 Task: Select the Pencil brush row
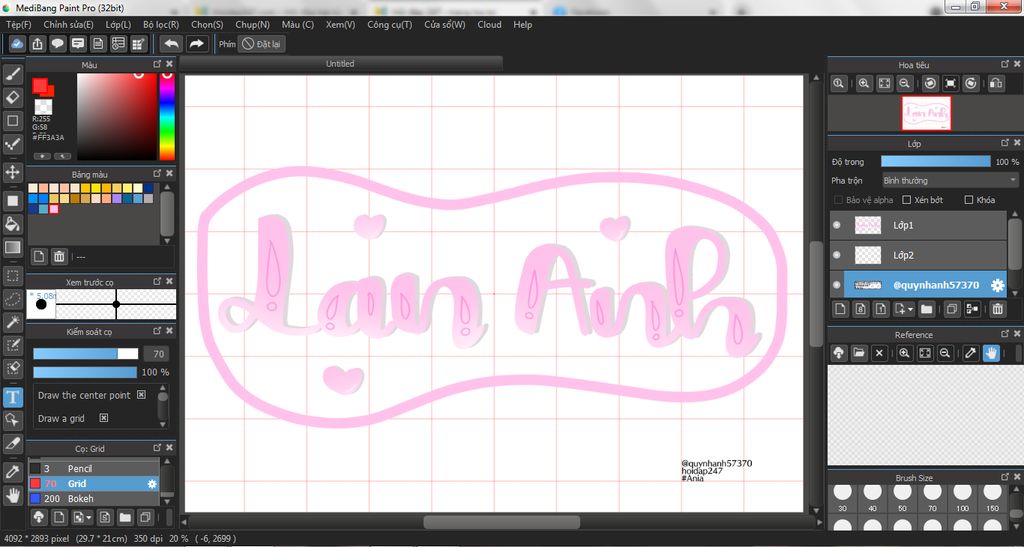93,469
